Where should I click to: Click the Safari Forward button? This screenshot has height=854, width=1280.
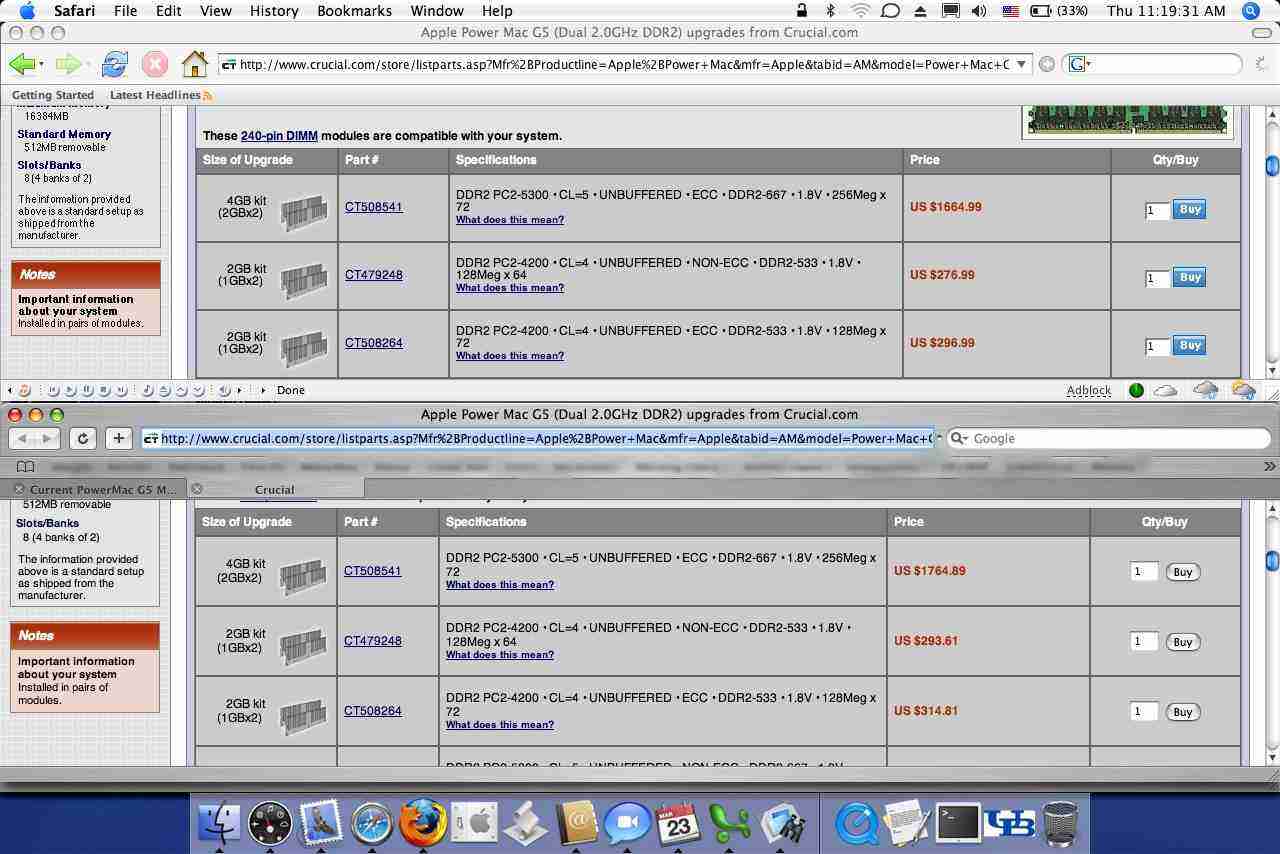(47, 438)
